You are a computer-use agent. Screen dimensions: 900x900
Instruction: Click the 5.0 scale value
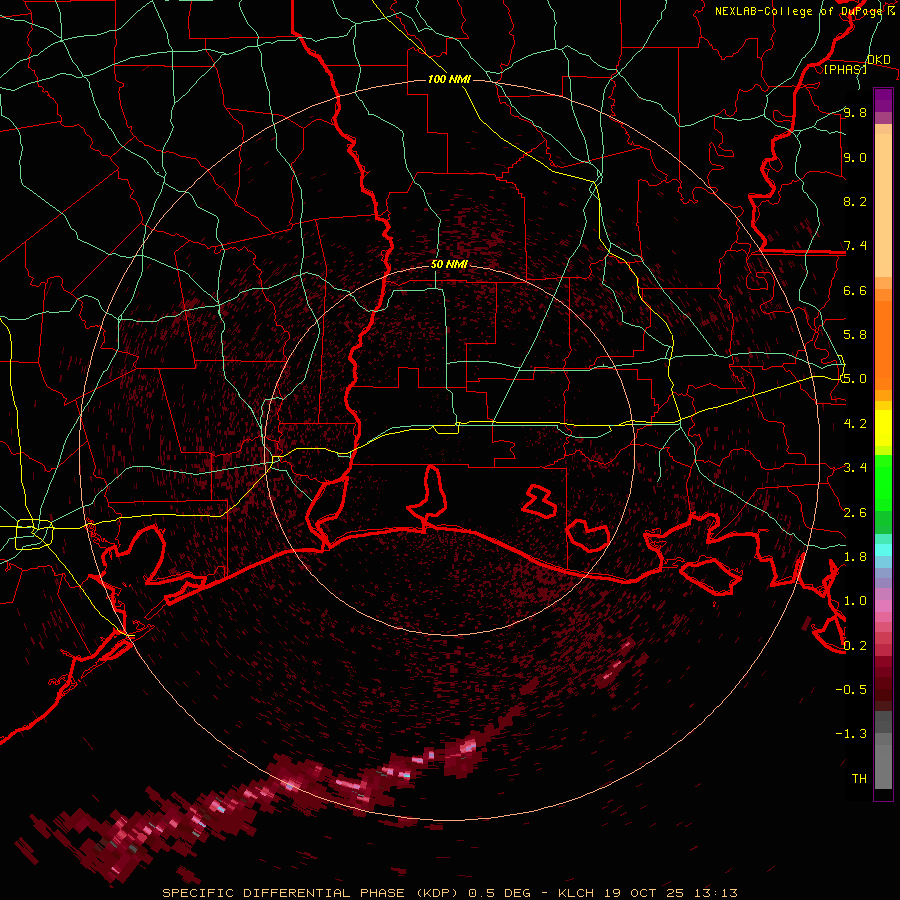tap(855, 379)
